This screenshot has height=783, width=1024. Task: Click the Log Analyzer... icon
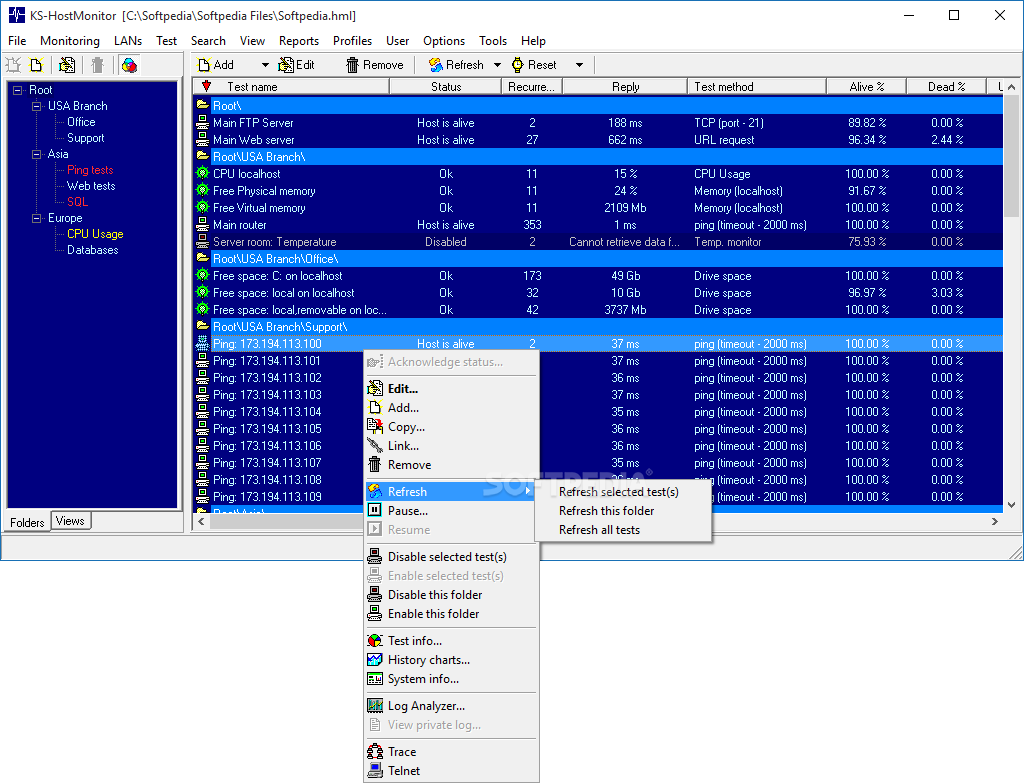(375, 705)
